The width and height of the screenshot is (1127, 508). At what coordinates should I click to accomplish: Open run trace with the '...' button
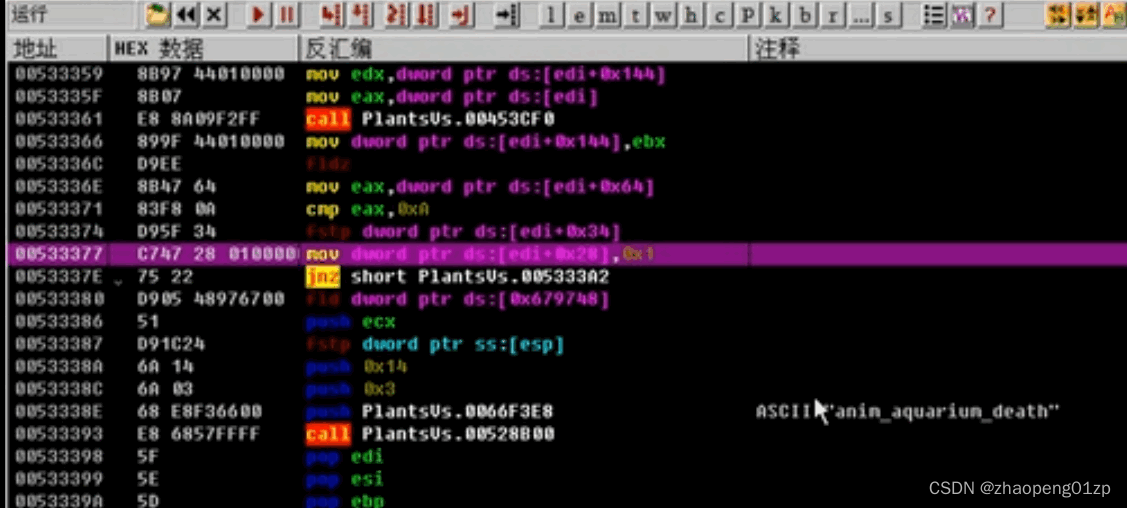(x=860, y=15)
